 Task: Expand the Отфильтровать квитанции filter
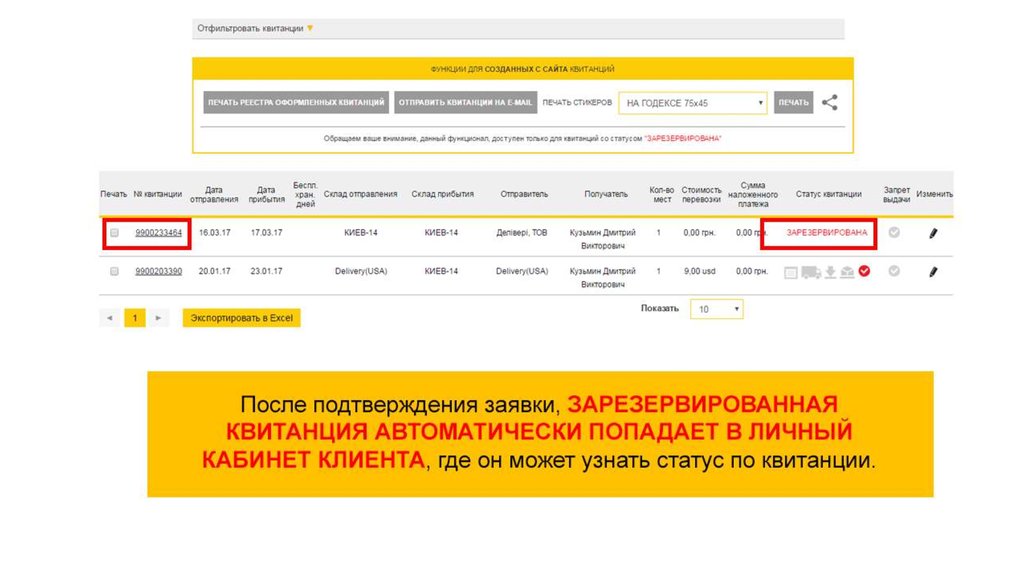(255, 29)
